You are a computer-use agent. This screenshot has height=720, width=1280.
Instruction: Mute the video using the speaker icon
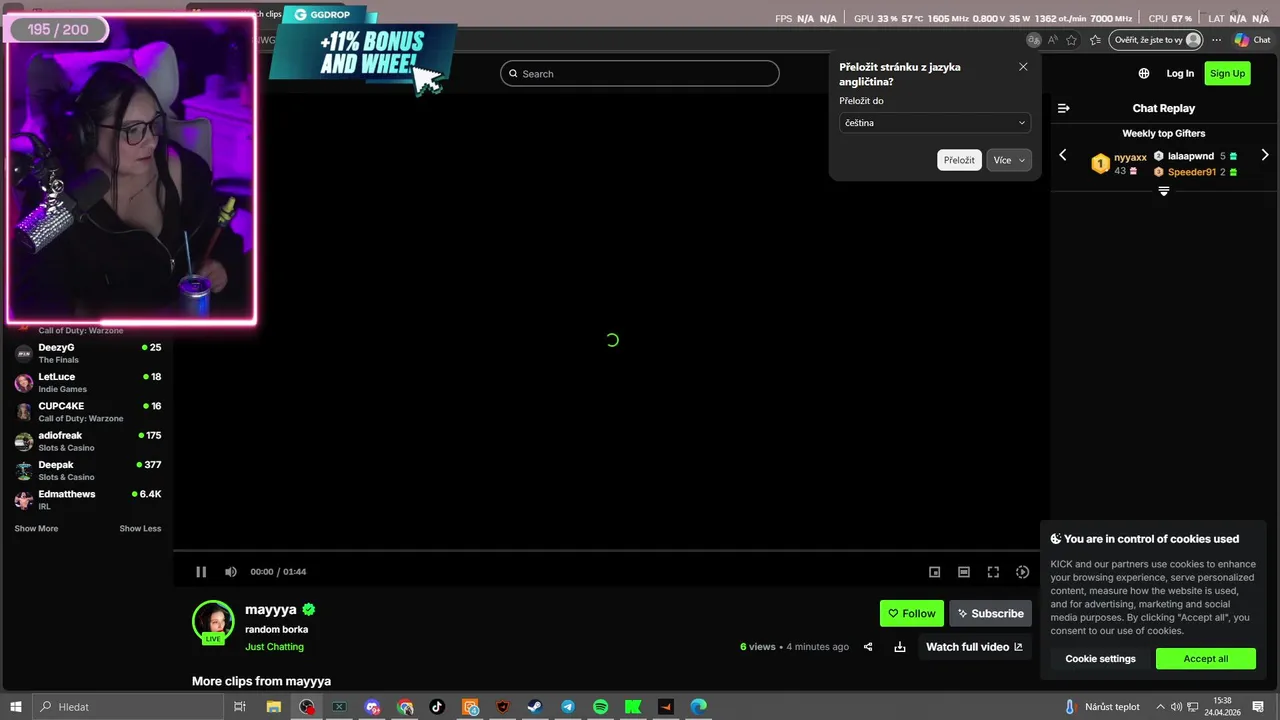[231, 572]
